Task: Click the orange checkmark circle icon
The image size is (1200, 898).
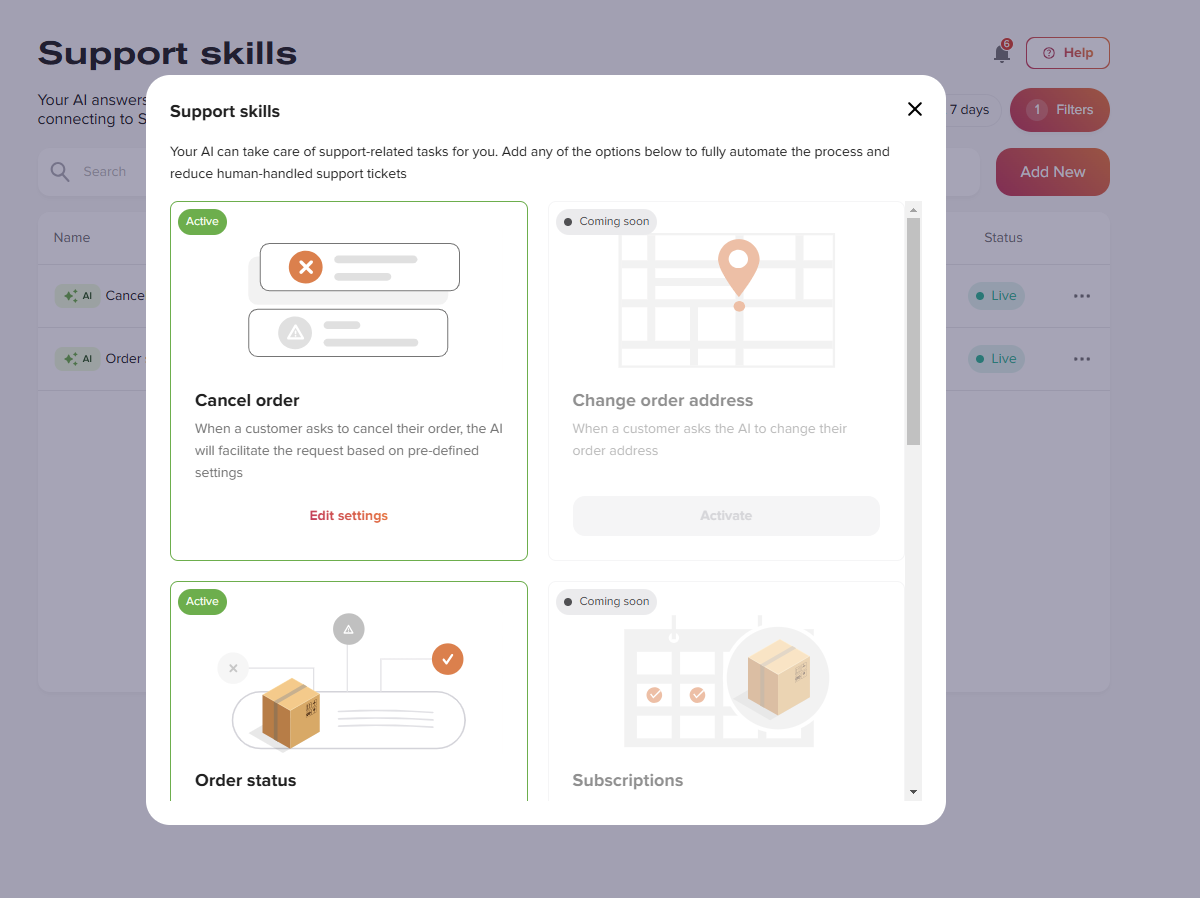Action: pos(448,659)
